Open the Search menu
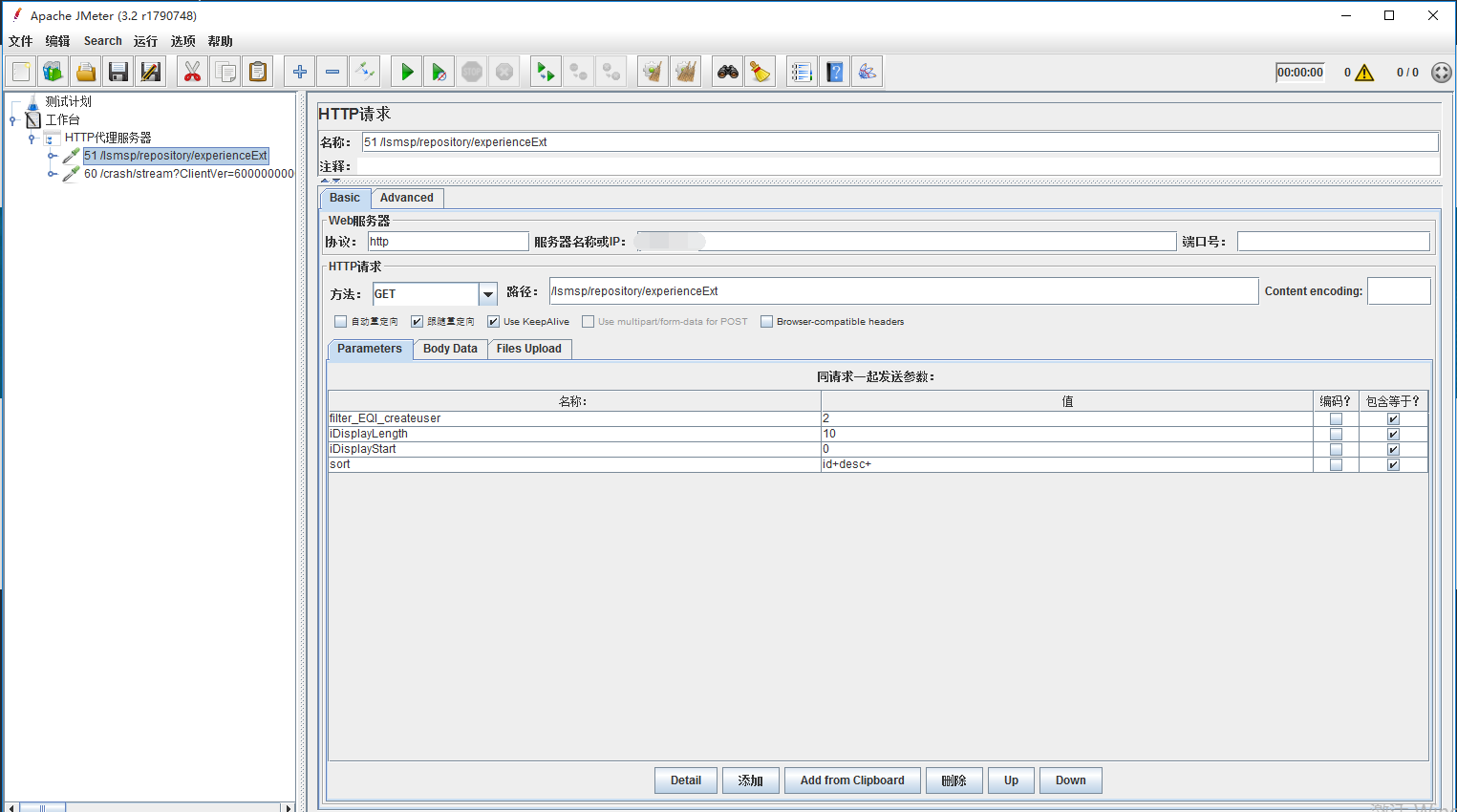 [x=102, y=41]
